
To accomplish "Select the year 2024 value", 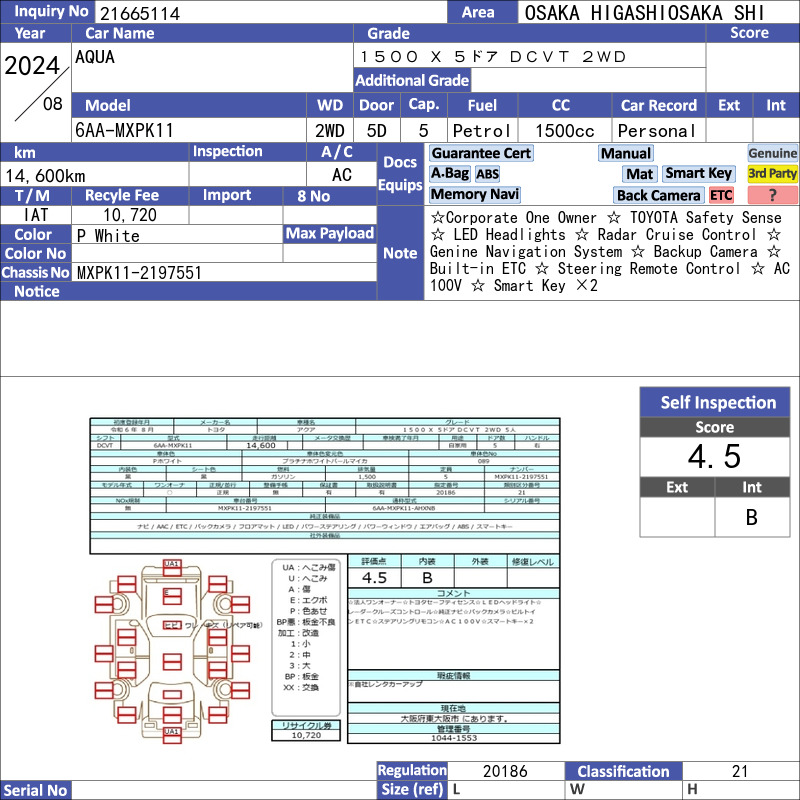I will click(x=32, y=65).
